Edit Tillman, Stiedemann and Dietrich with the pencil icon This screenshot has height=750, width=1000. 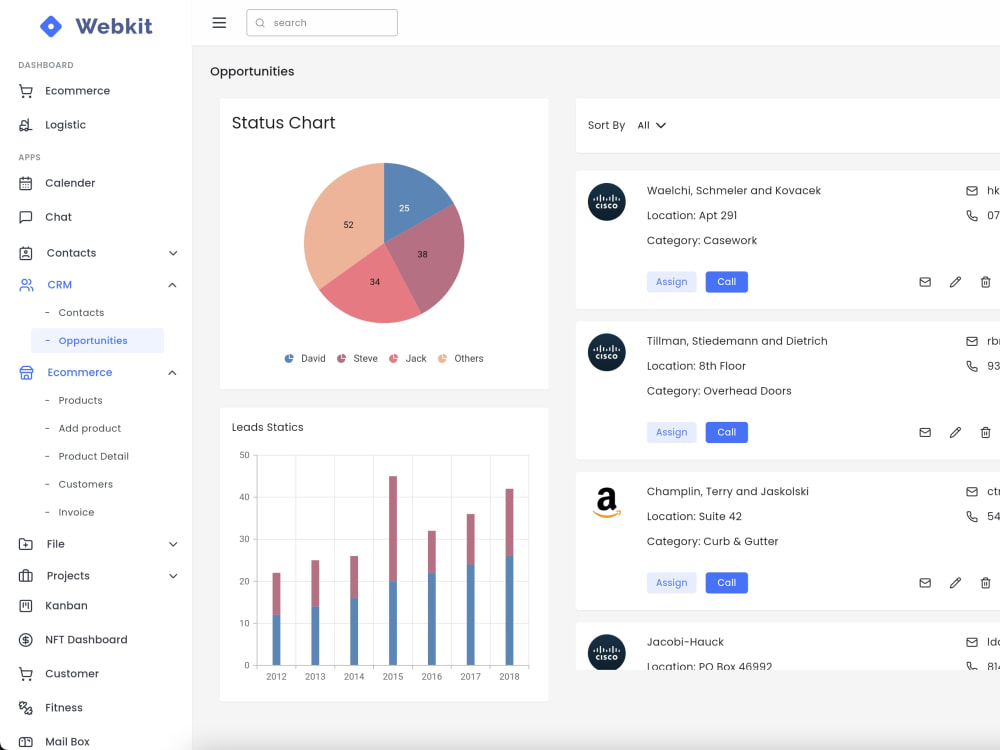click(955, 432)
